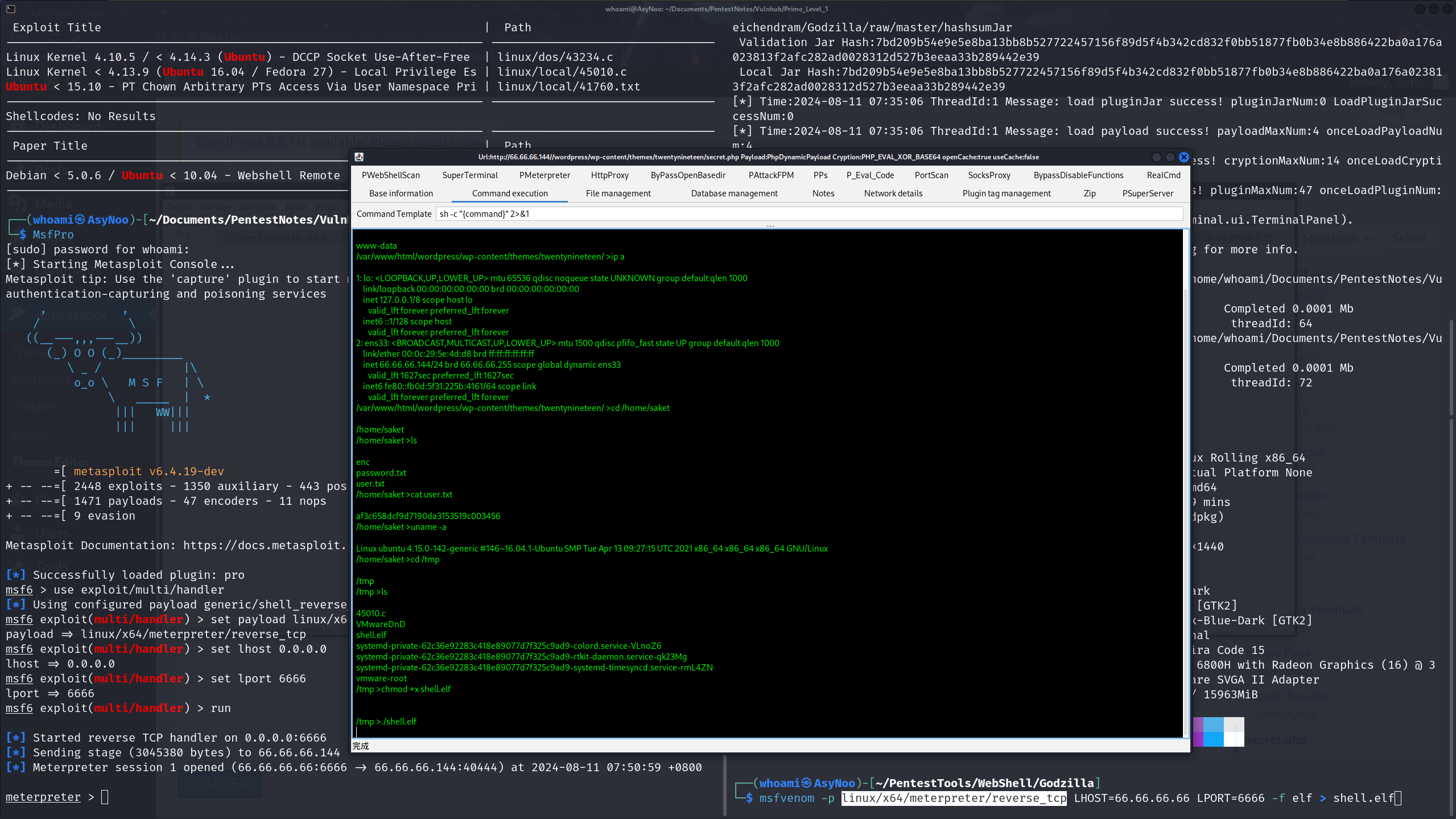Click the 'uname -a' Linux ubuntu kernel output line

pyautogui.click(x=592, y=549)
